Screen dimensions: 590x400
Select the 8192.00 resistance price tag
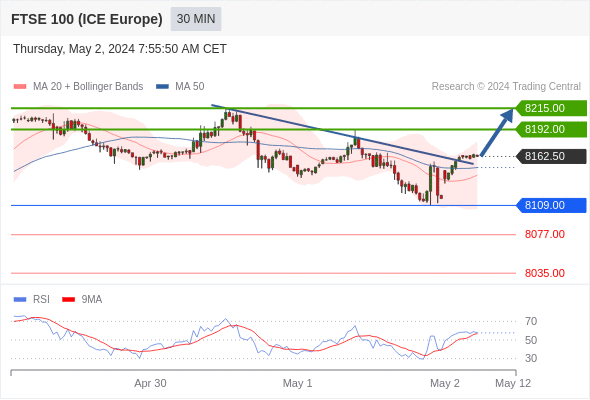[551, 129]
